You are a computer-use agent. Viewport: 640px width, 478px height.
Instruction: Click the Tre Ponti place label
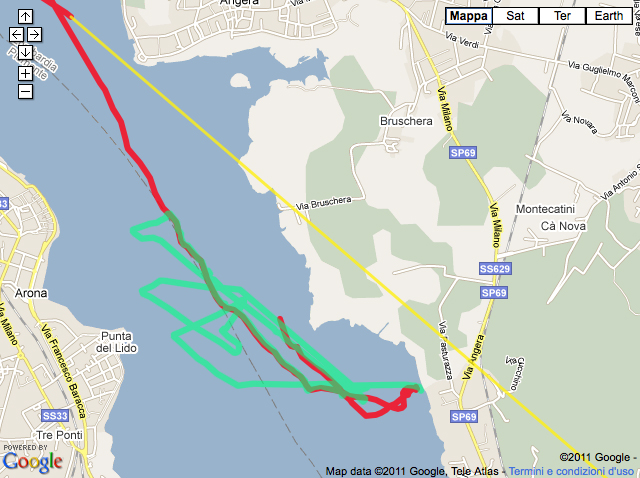[x=60, y=435]
